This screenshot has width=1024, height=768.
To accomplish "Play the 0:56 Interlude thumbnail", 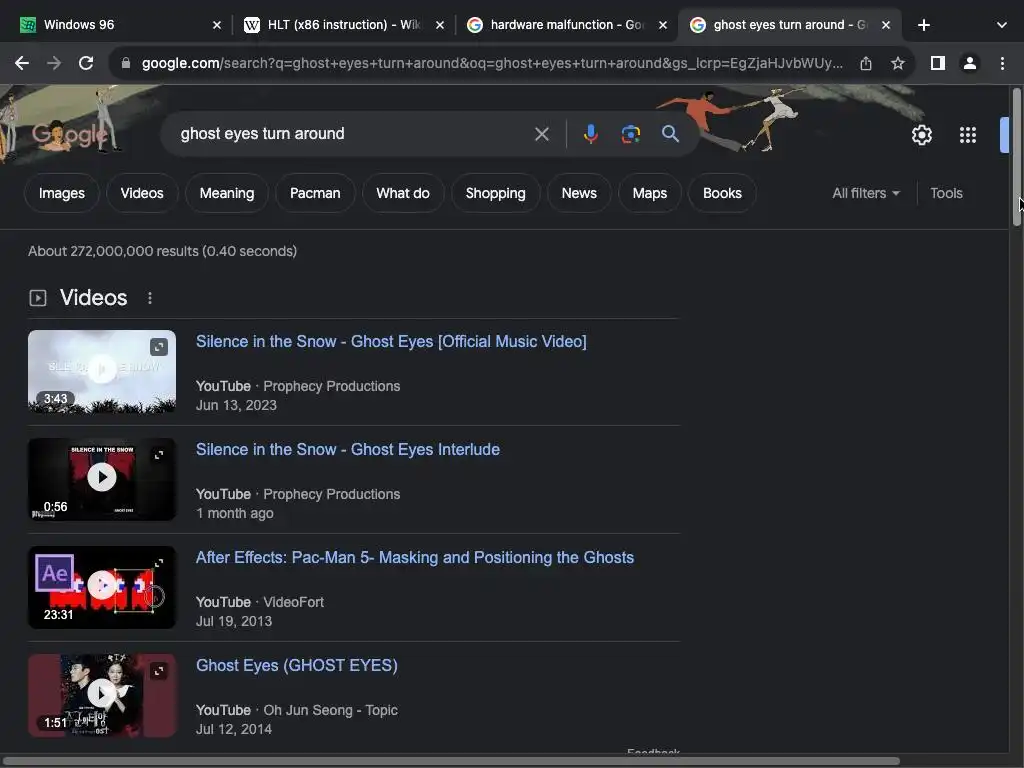I will [102, 479].
